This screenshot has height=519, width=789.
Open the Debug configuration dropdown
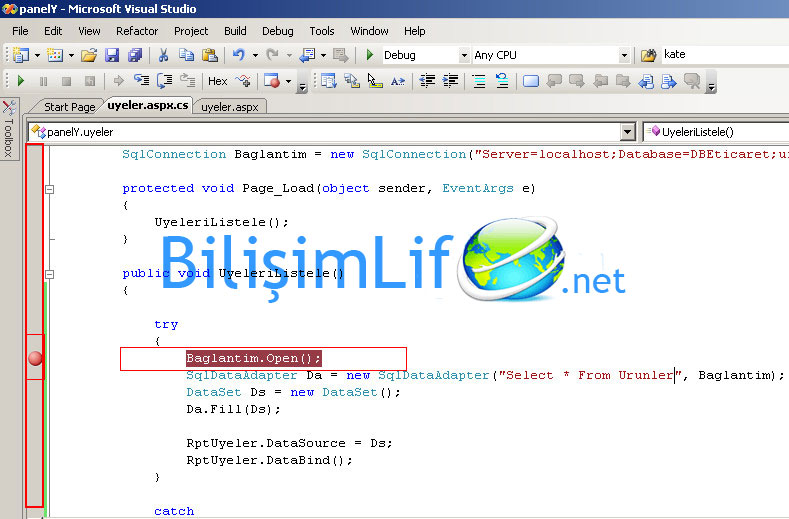pyautogui.click(x=463, y=55)
